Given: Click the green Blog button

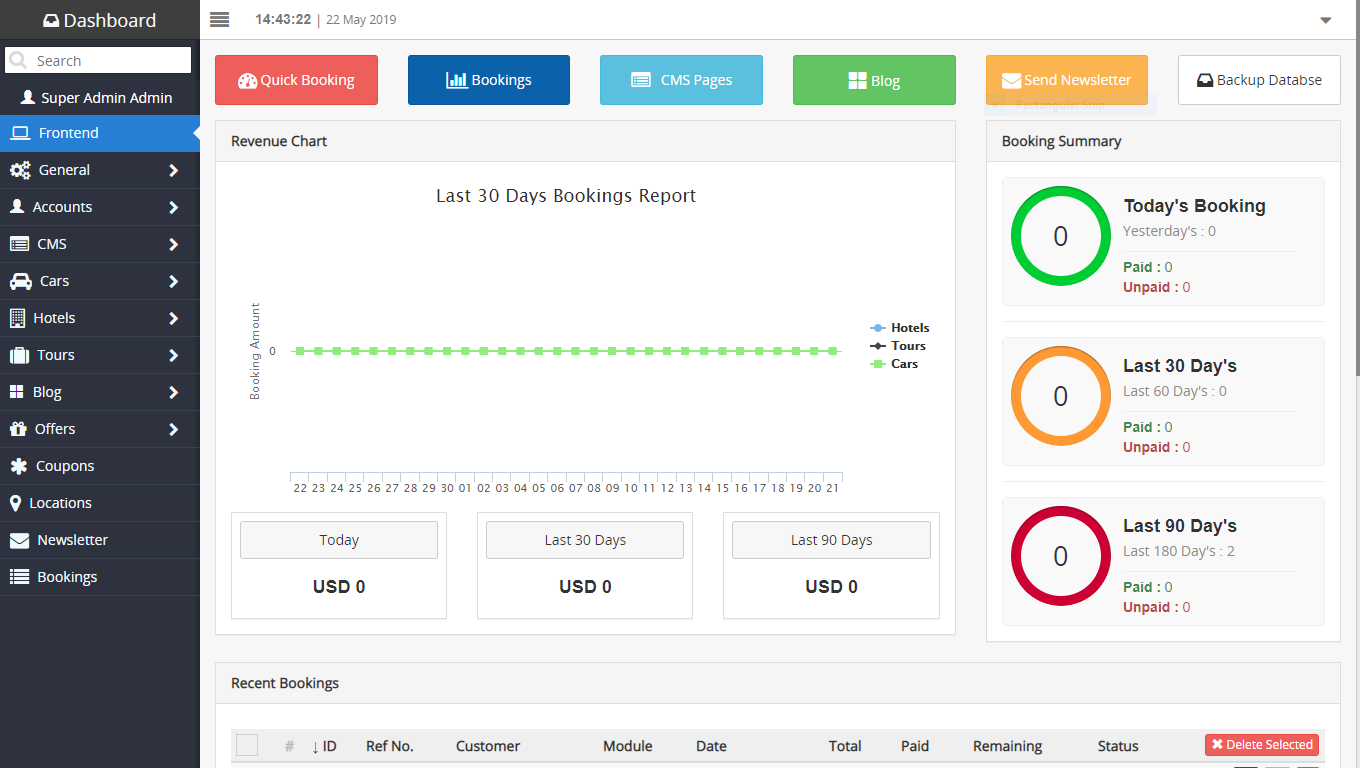Looking at the screenshot, I should (x=874, y=80).
